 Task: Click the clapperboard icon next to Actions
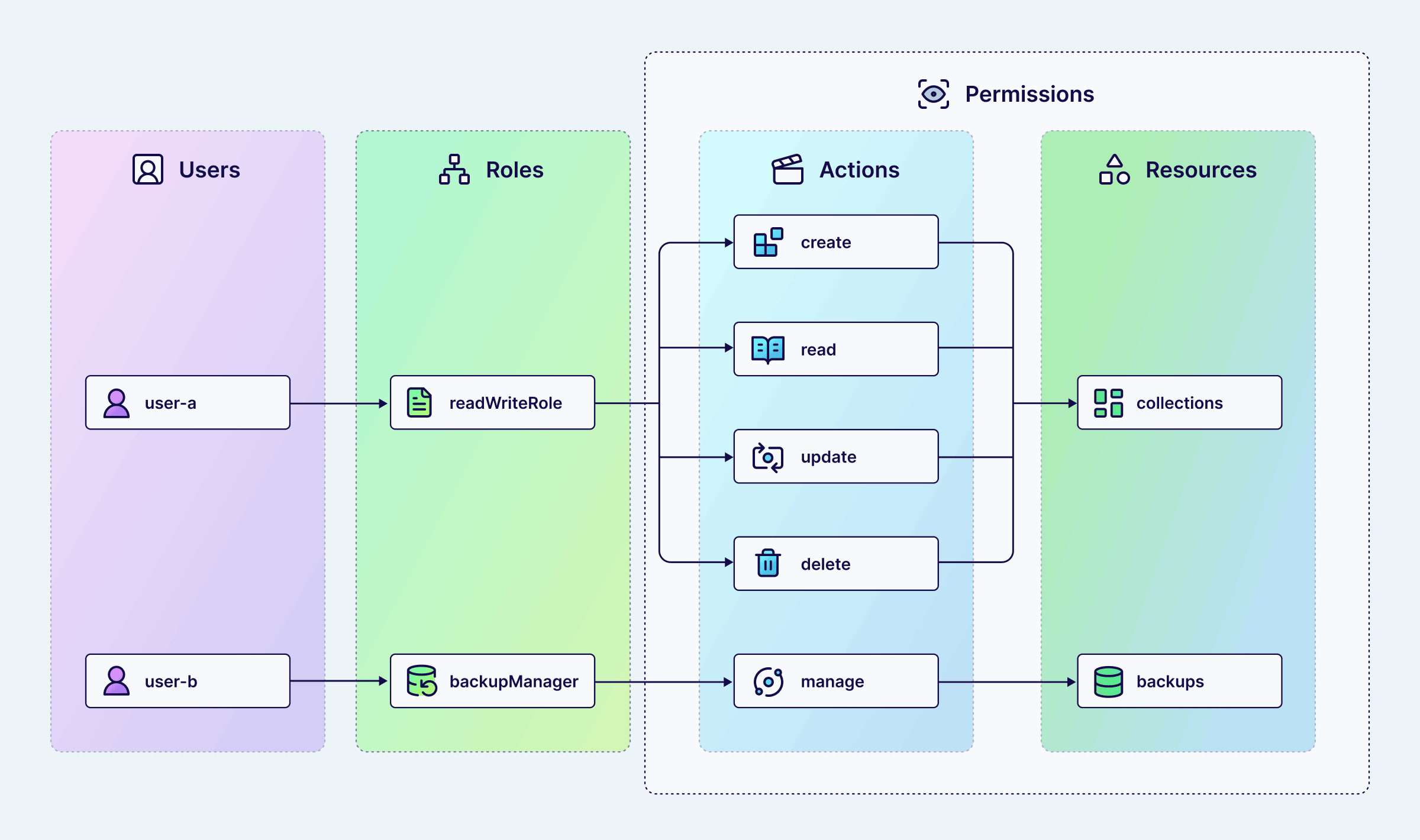pyautogui.click(x=786, y=169)
